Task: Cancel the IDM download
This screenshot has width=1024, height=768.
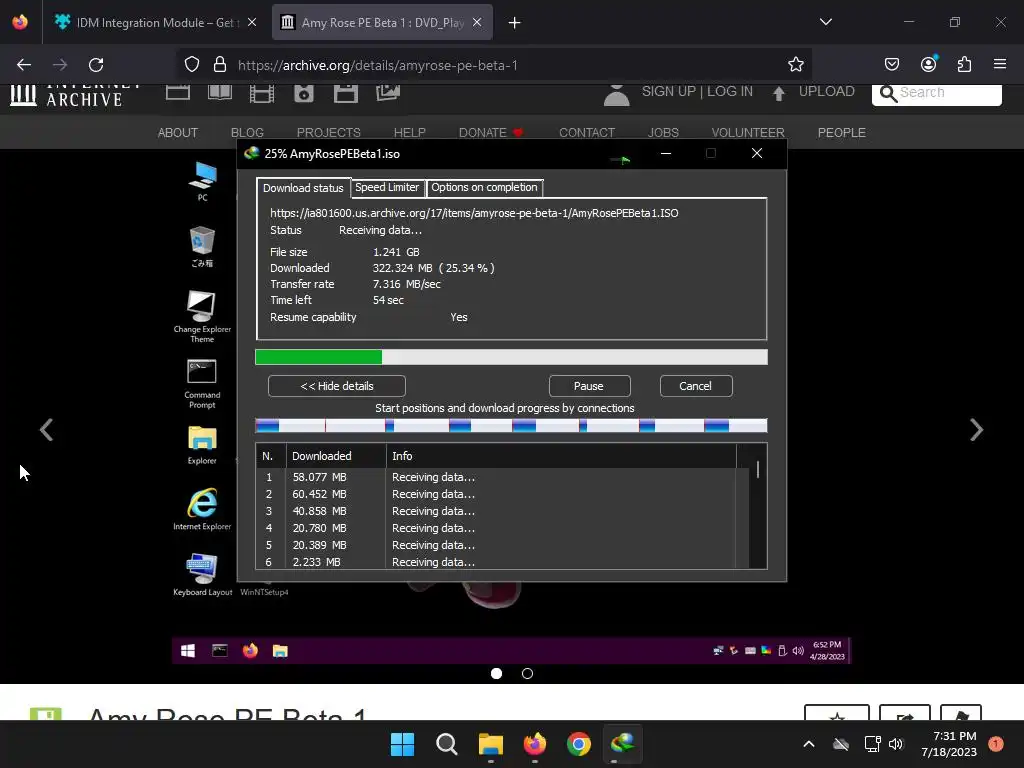Action: coord(696,386)
